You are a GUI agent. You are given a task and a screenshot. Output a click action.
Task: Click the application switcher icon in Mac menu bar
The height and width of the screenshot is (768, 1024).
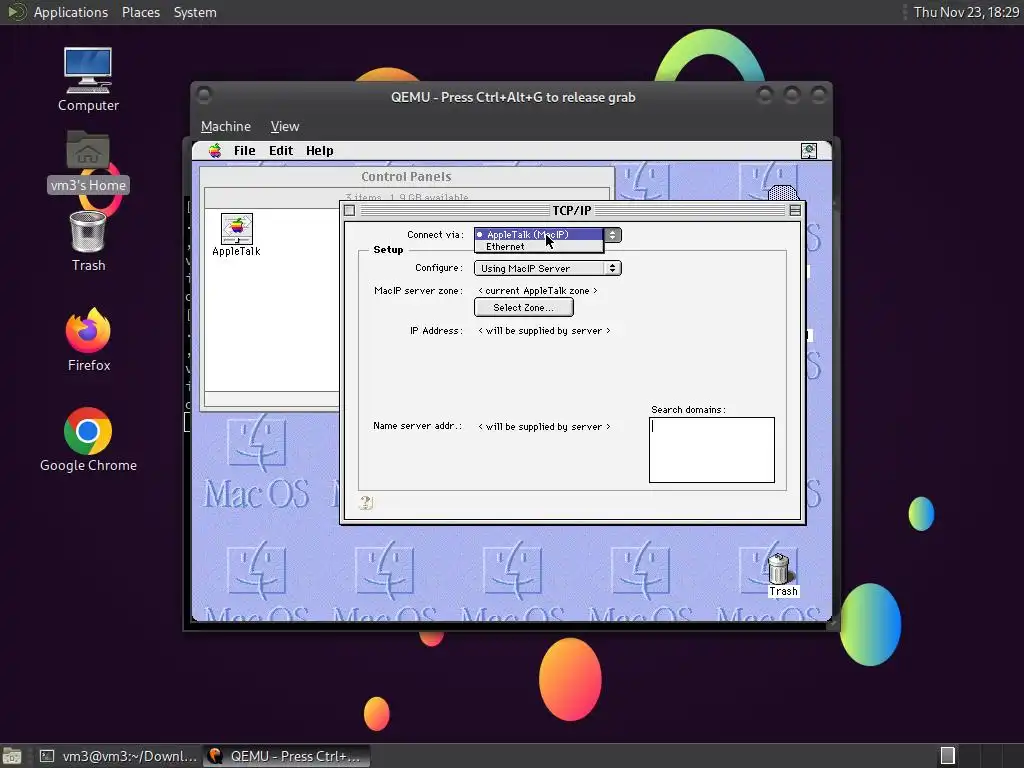point(808,151)
